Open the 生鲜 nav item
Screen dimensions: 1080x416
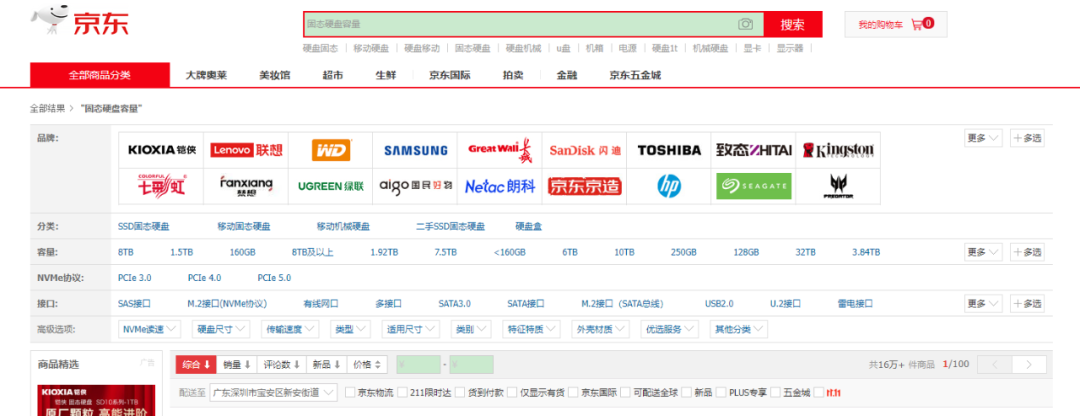(386, 75)
